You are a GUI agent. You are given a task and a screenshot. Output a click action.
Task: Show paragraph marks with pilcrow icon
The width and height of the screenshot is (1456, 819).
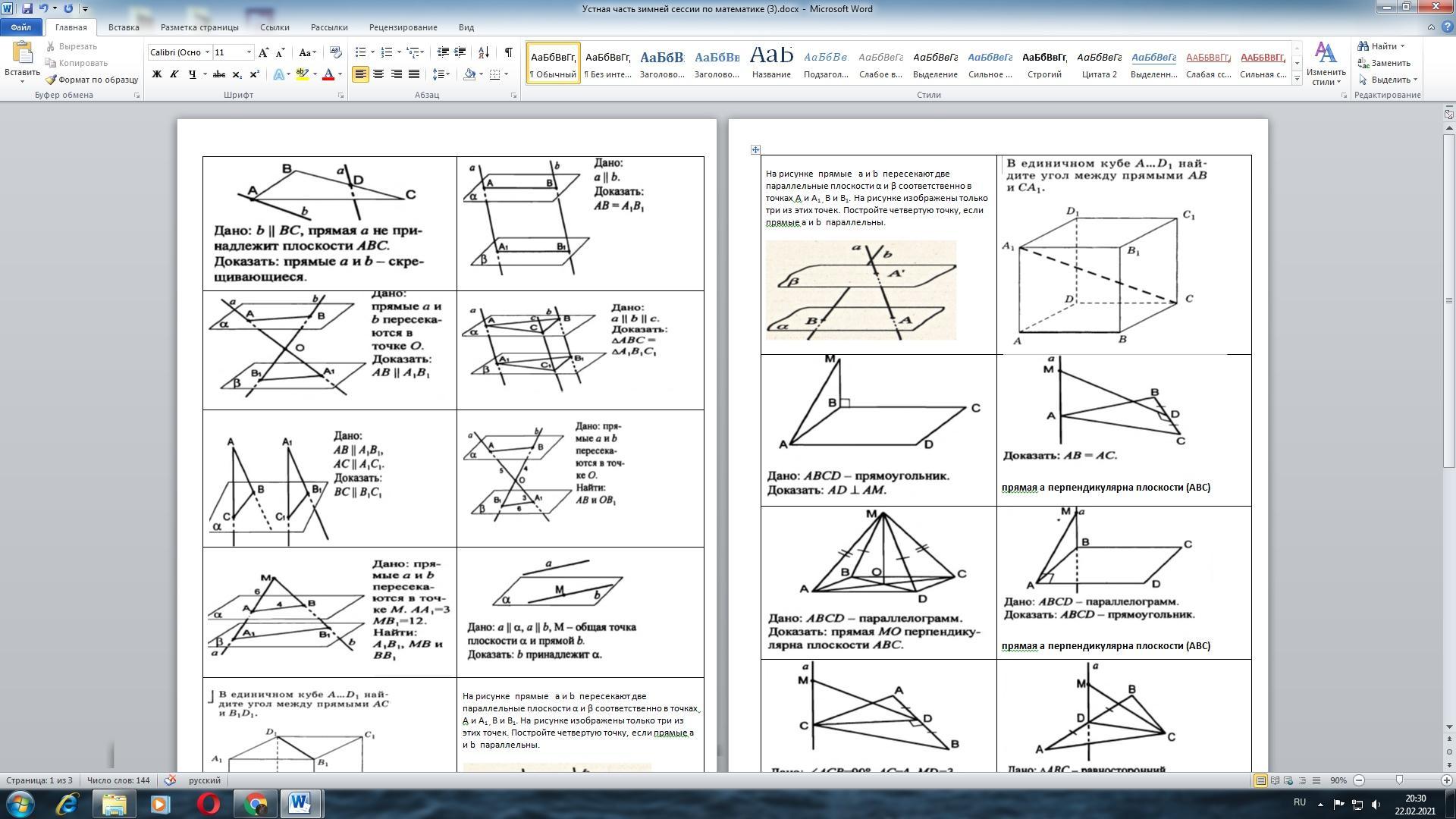coord(508,52)
